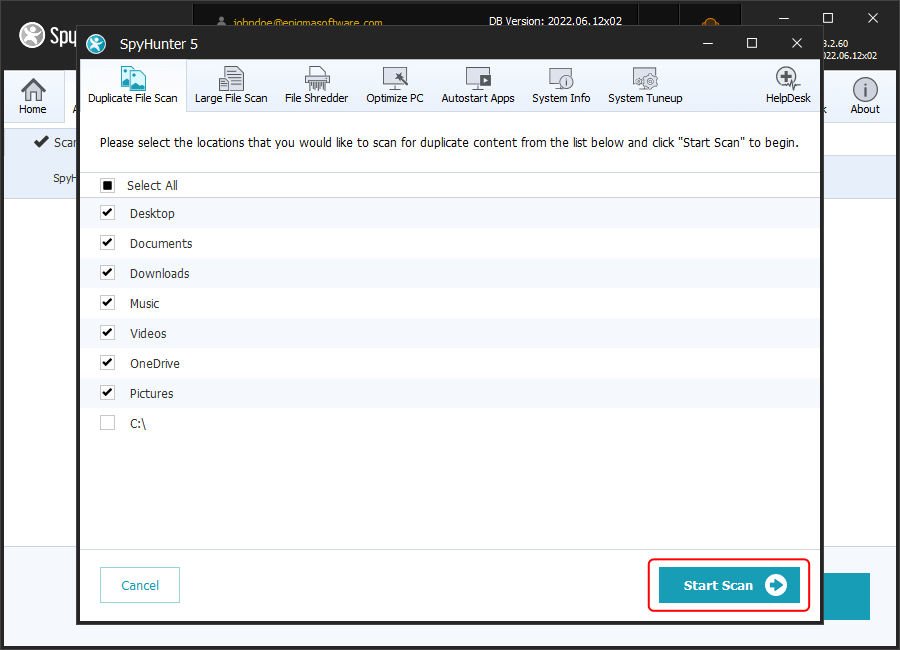The image size is (900, 650).
Task: Open the System Tuneup tool
Action: (645, 85)
